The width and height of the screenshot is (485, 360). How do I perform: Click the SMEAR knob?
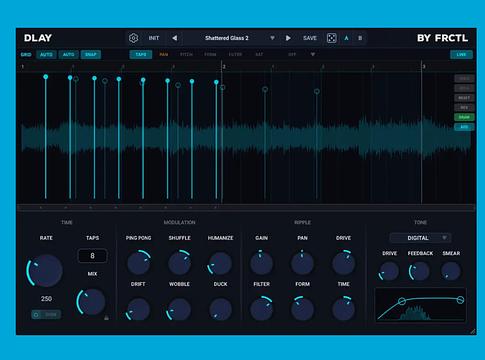(451, 271)
